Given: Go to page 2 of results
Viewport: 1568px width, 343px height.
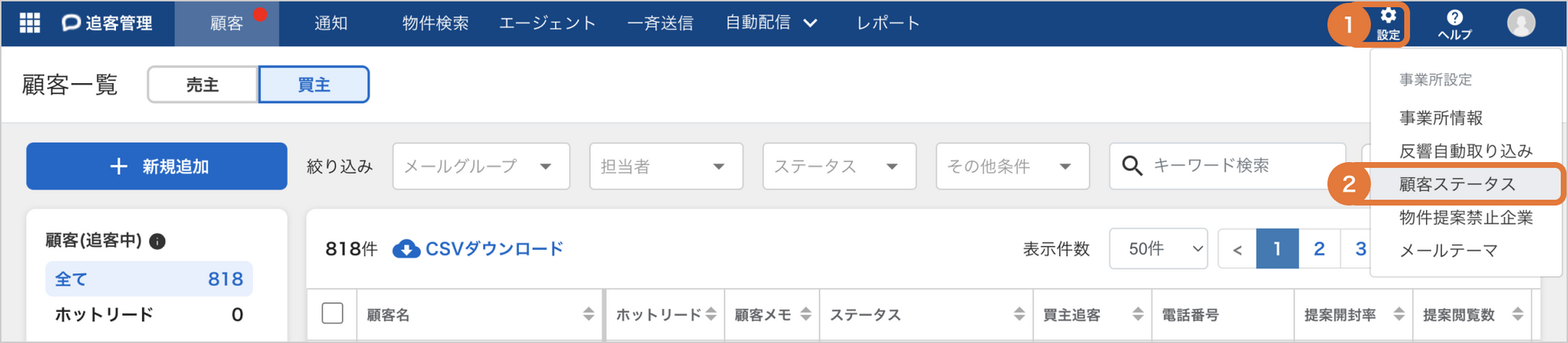Looking at the screenshot, I should [1319, 249].
